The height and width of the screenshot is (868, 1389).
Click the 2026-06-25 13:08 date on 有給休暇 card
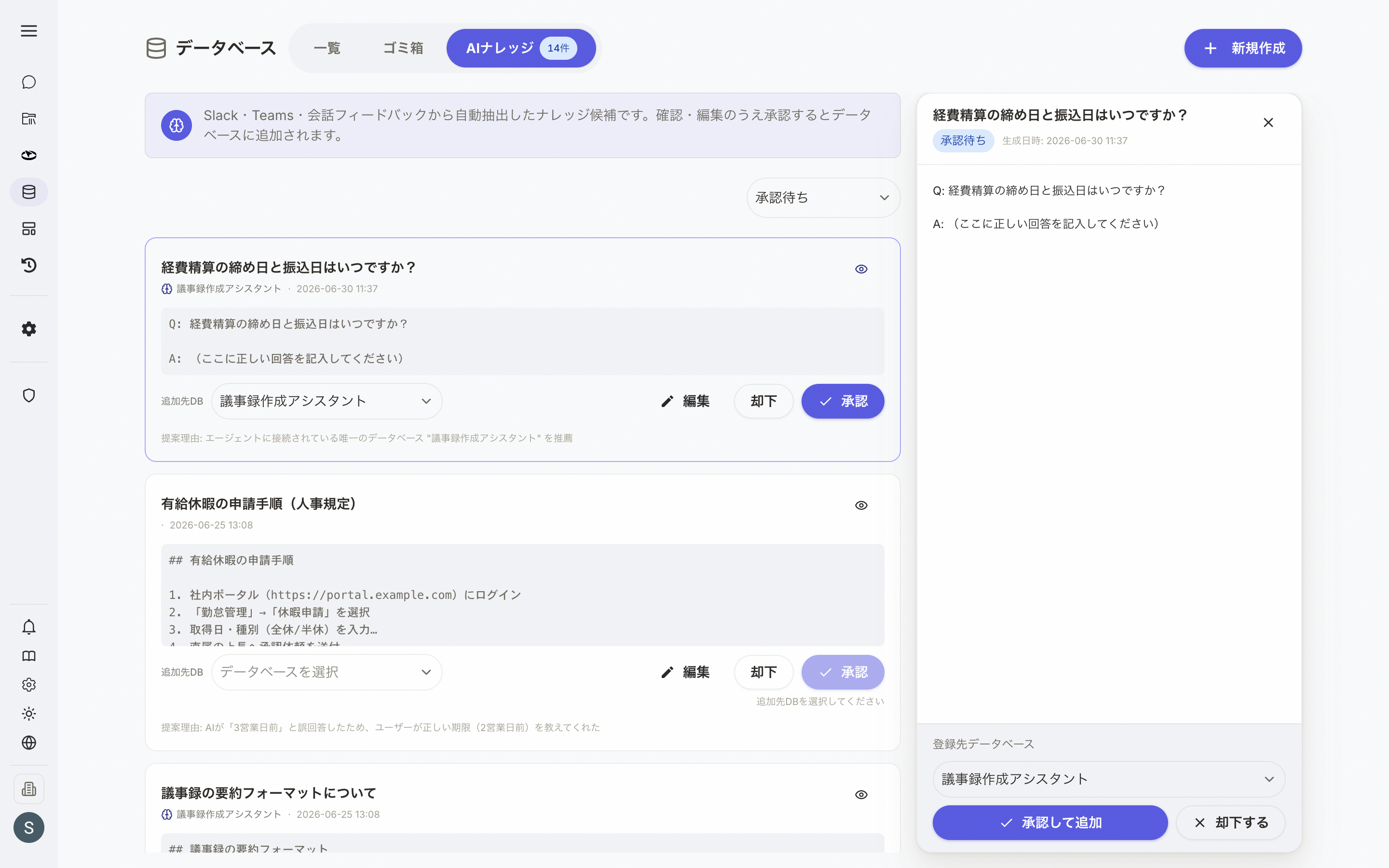click(211, 525)
